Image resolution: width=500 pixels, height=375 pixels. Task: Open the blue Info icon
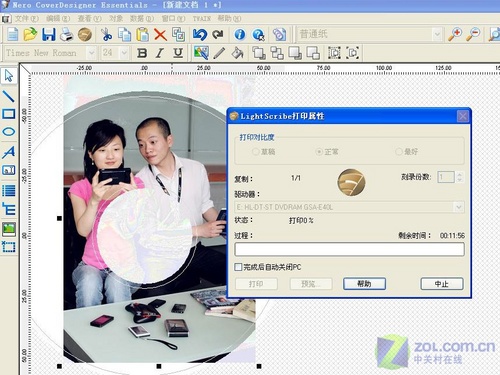point(240,34)
